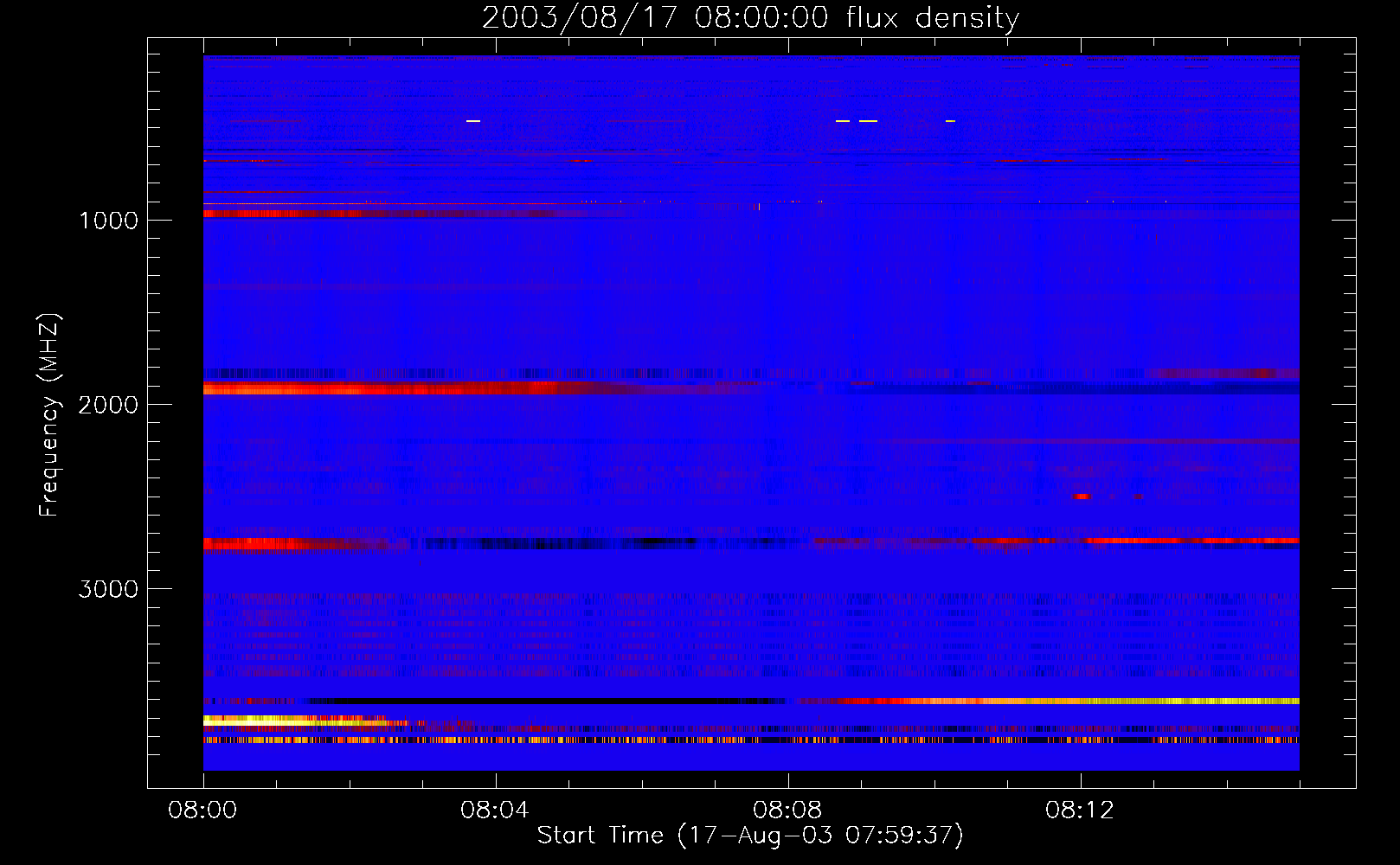Click the 08:00 time tick label
1400x865 pixels.
tap(203, 811)
